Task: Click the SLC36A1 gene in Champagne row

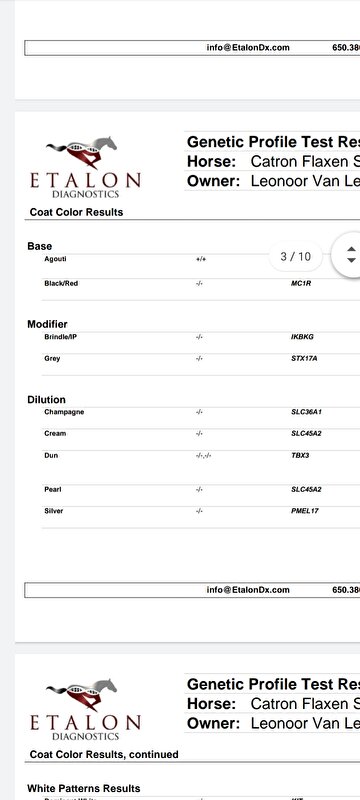Action: (306, 412)
